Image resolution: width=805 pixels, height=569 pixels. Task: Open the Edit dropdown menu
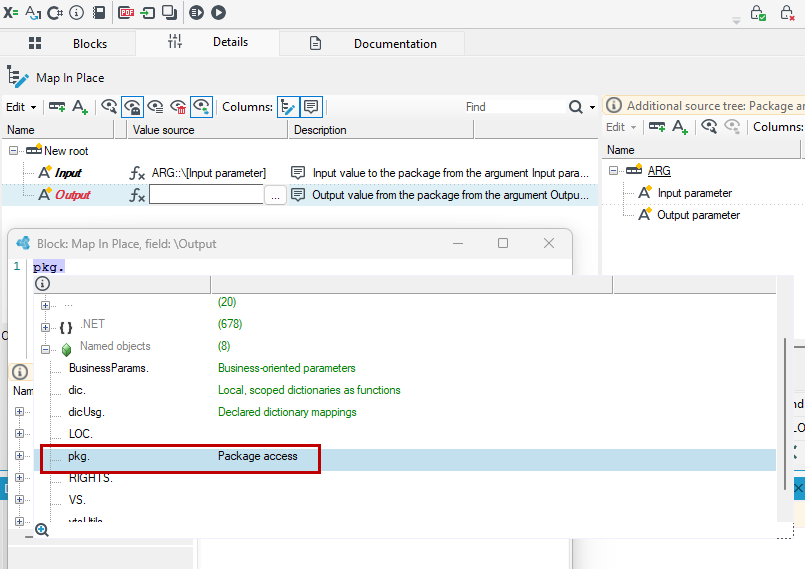click(21, 107)
